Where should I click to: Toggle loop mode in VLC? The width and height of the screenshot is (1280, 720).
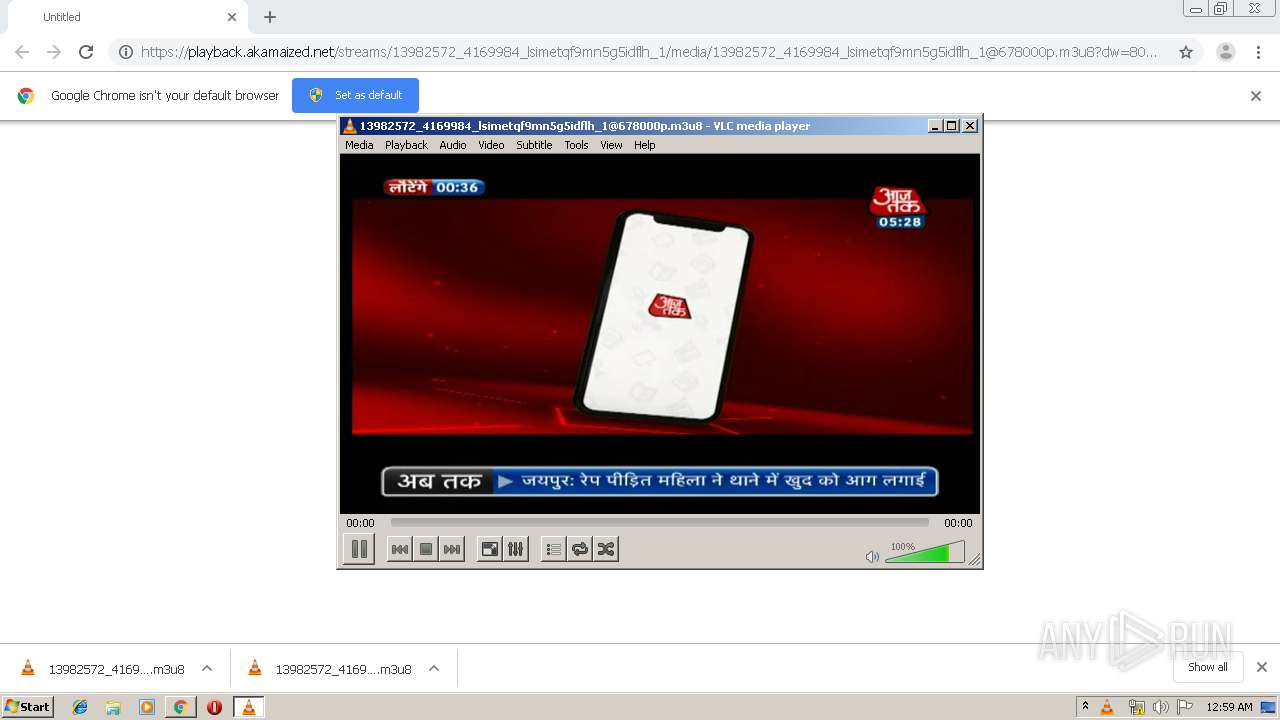tap(579, 549)
